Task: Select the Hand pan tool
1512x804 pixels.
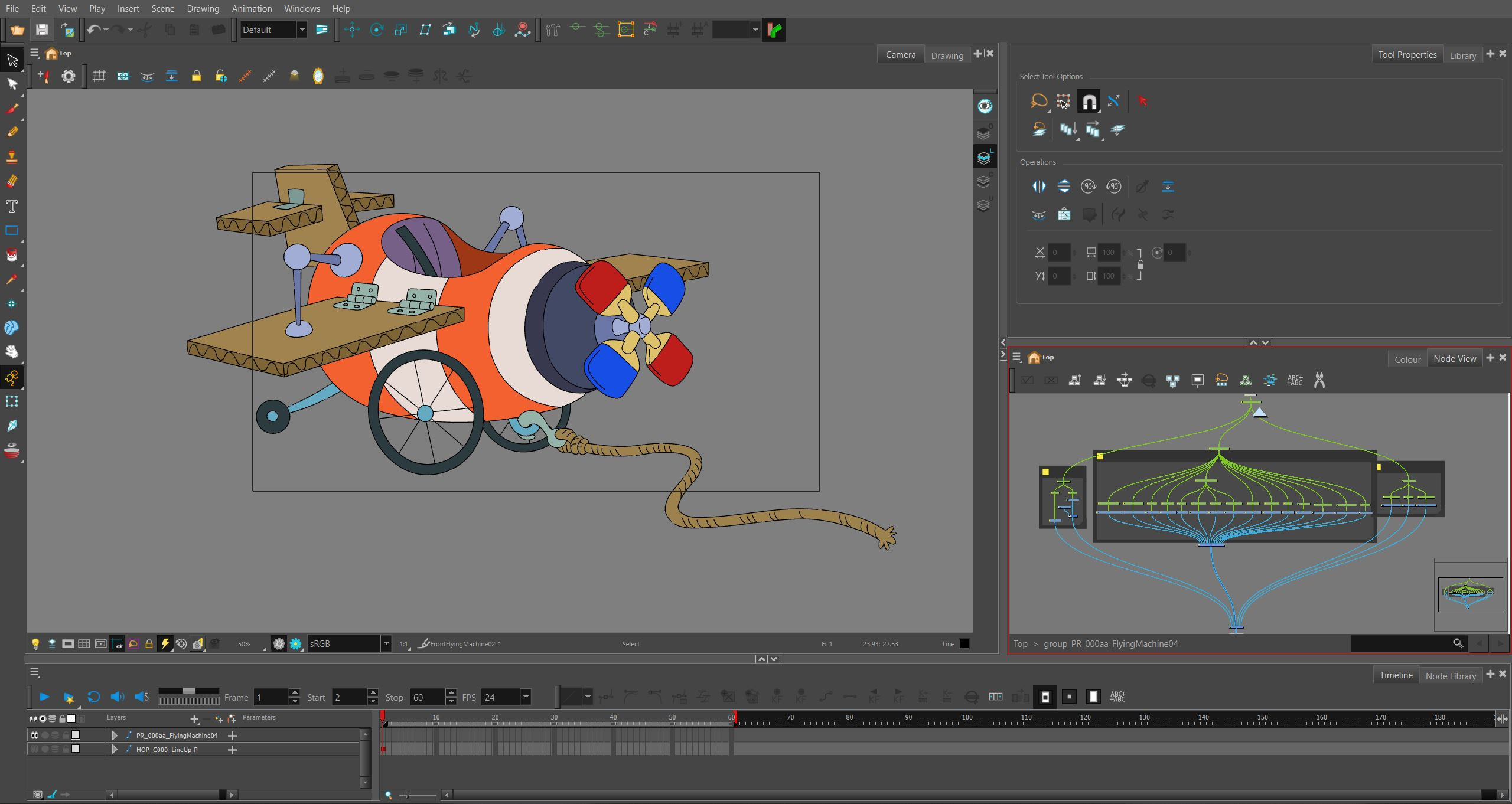Action: click(x=12, y=352)
